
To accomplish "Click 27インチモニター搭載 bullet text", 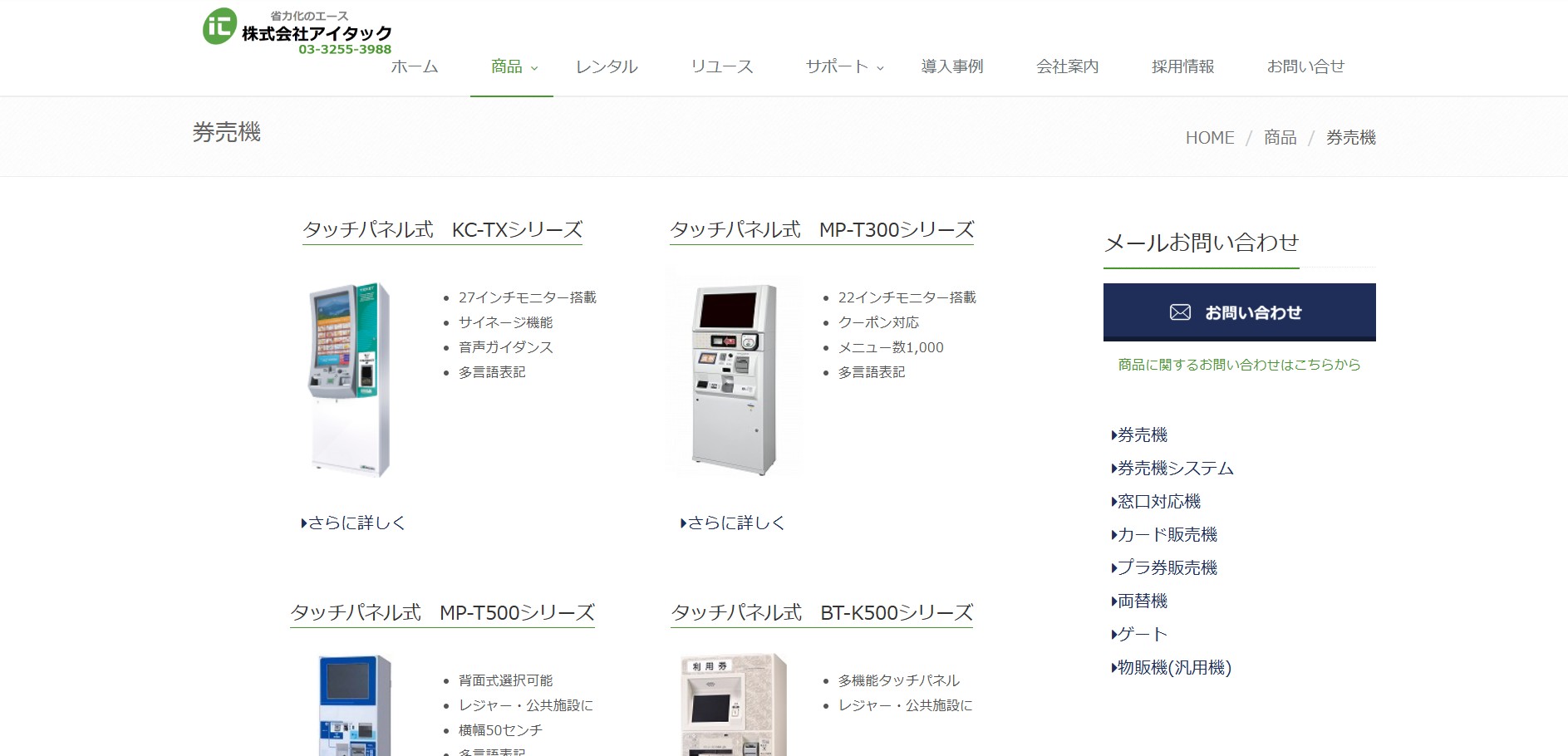I will 528,297.
